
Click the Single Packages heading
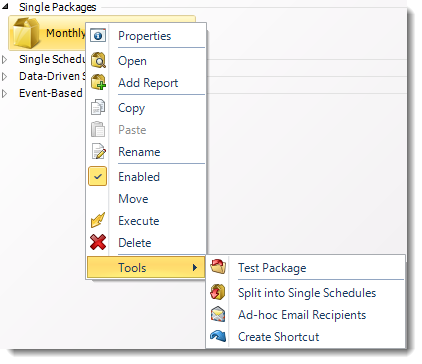pyautogui.click(x=57, y=7)
